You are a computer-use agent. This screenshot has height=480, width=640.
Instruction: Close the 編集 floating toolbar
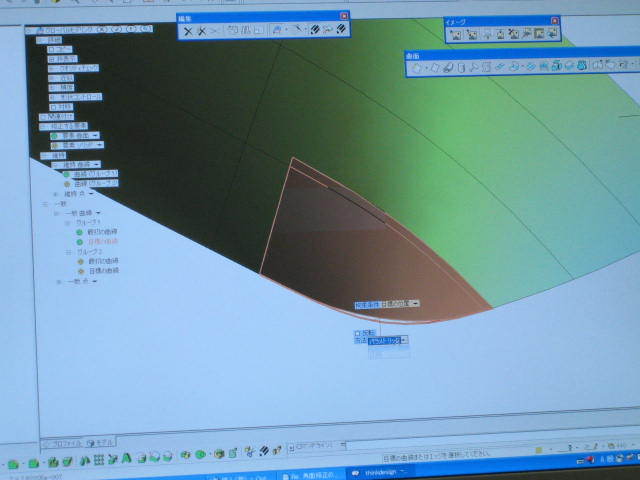pyautogui.click(x=344, y=16)
